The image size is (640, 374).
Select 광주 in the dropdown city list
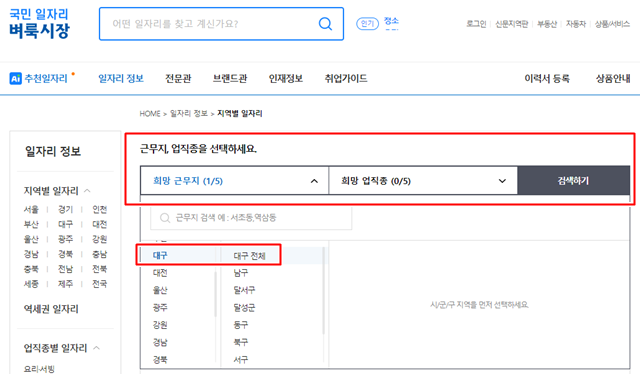coord(160,307)
